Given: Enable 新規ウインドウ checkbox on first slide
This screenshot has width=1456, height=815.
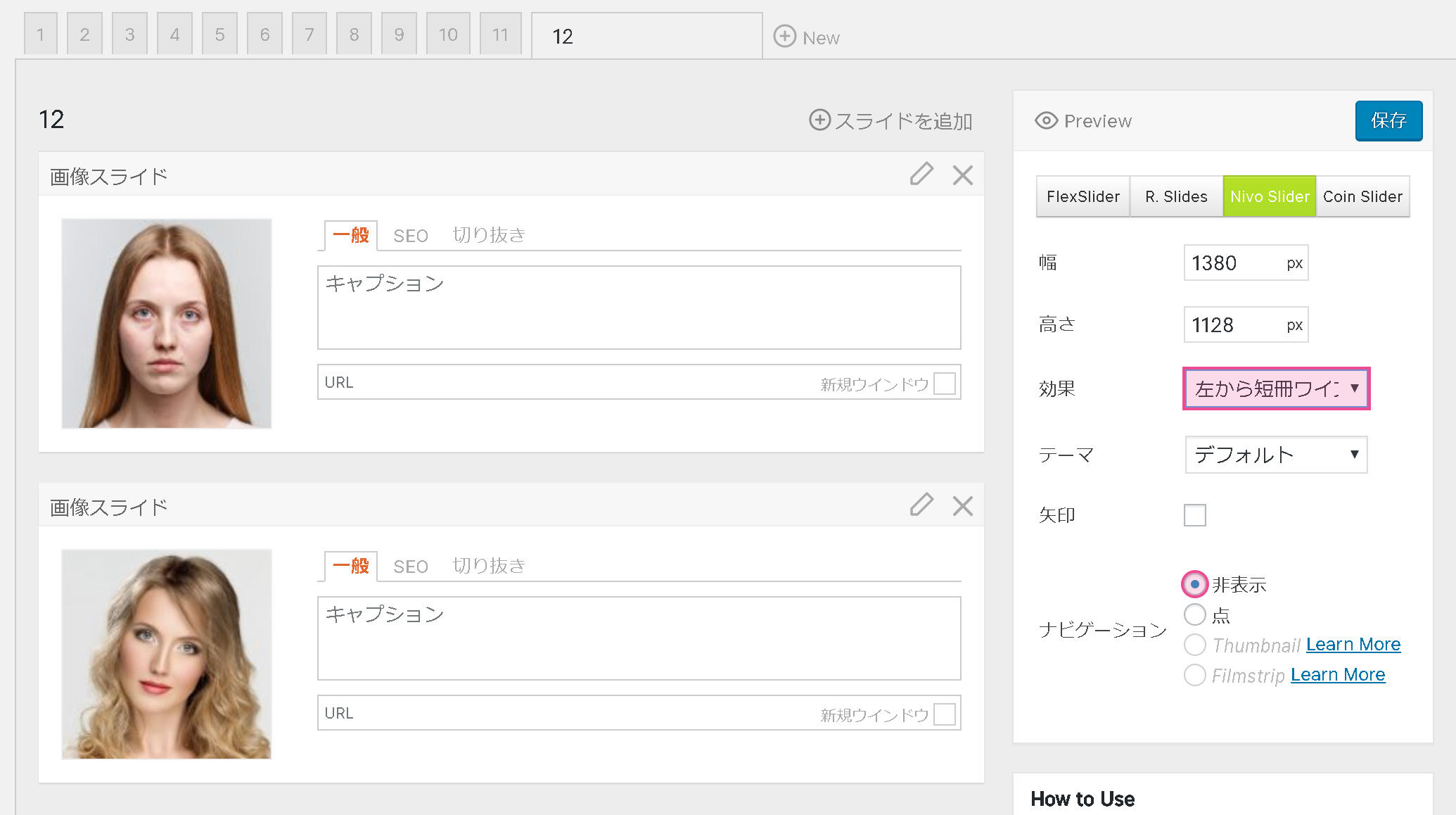Looking at the screenshot, I should 944,384.
